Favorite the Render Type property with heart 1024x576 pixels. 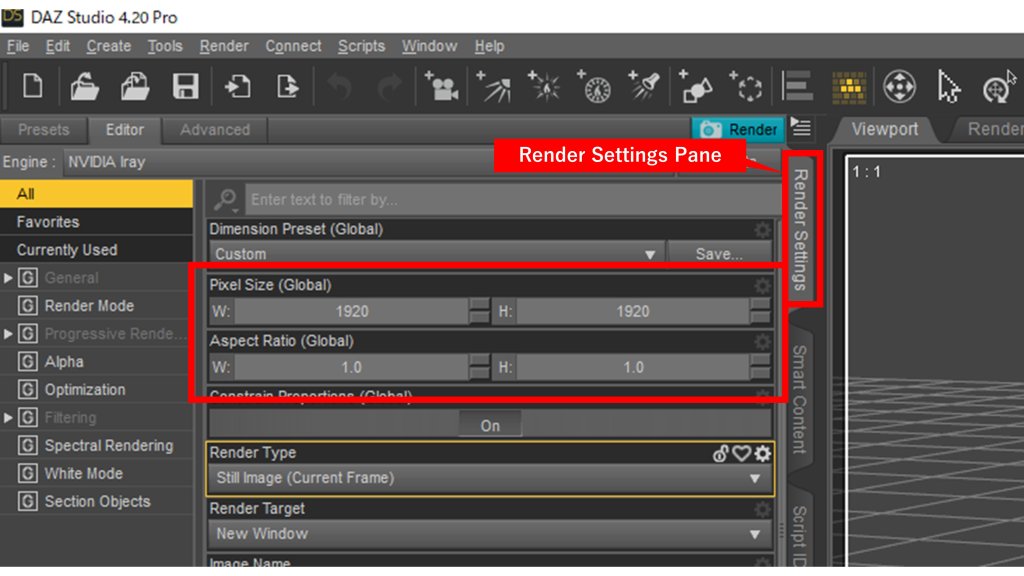[x=741, y=453]
